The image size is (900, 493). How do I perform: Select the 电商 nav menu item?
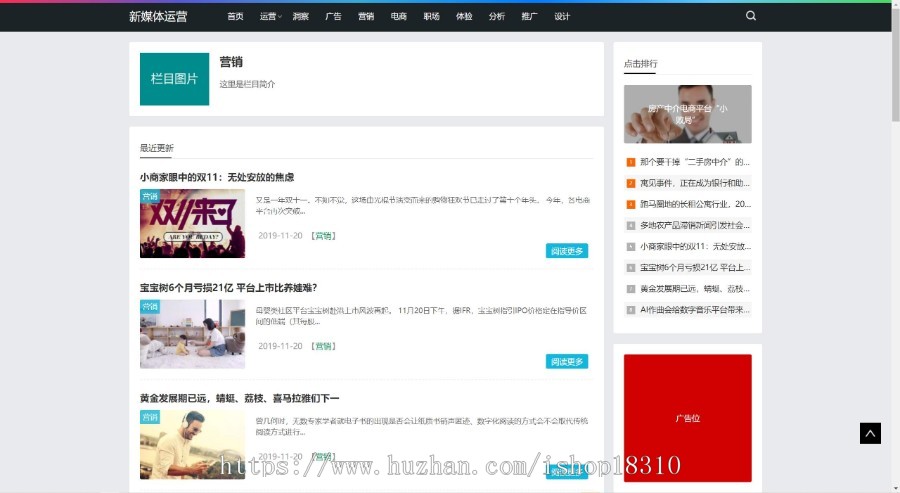[398, 16]
